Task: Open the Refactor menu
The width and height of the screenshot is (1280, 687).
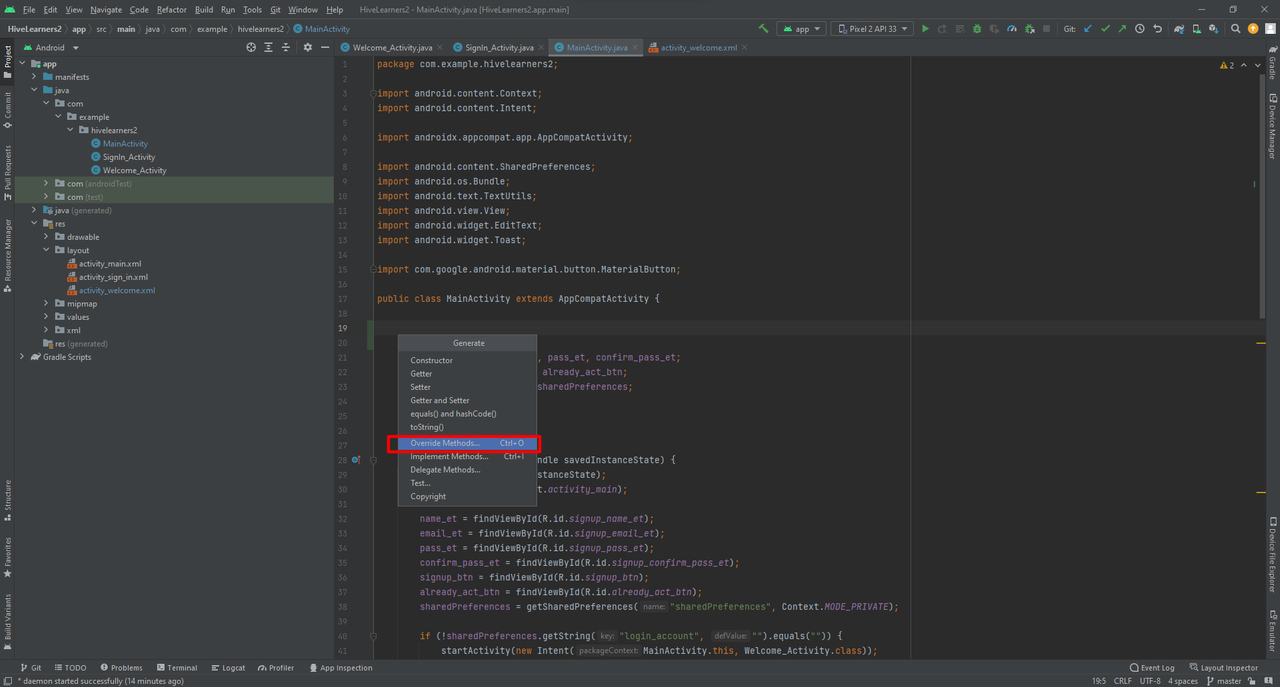Action: (x=171, y=10)
